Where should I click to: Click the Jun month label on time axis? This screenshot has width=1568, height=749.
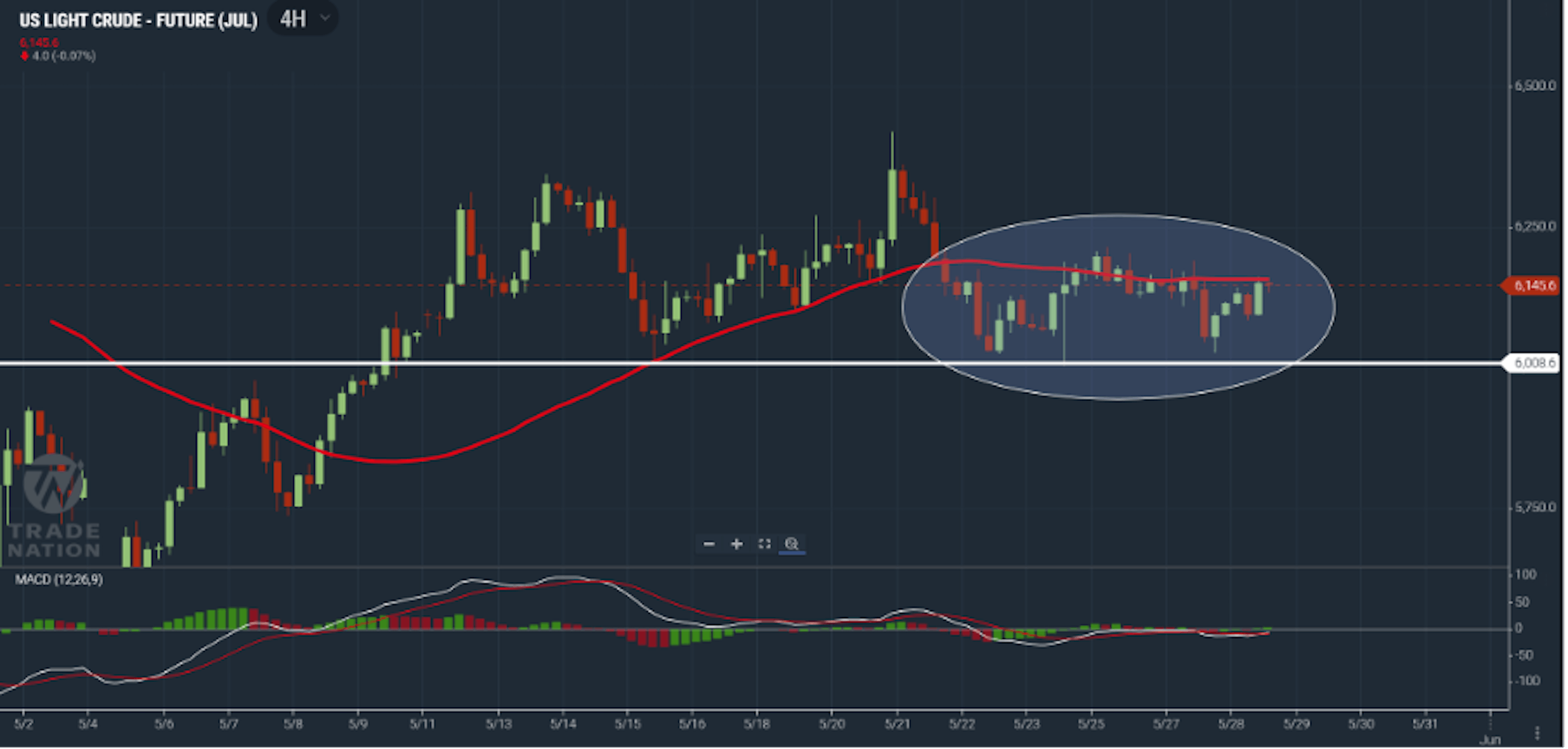[x=1490, y=740]
